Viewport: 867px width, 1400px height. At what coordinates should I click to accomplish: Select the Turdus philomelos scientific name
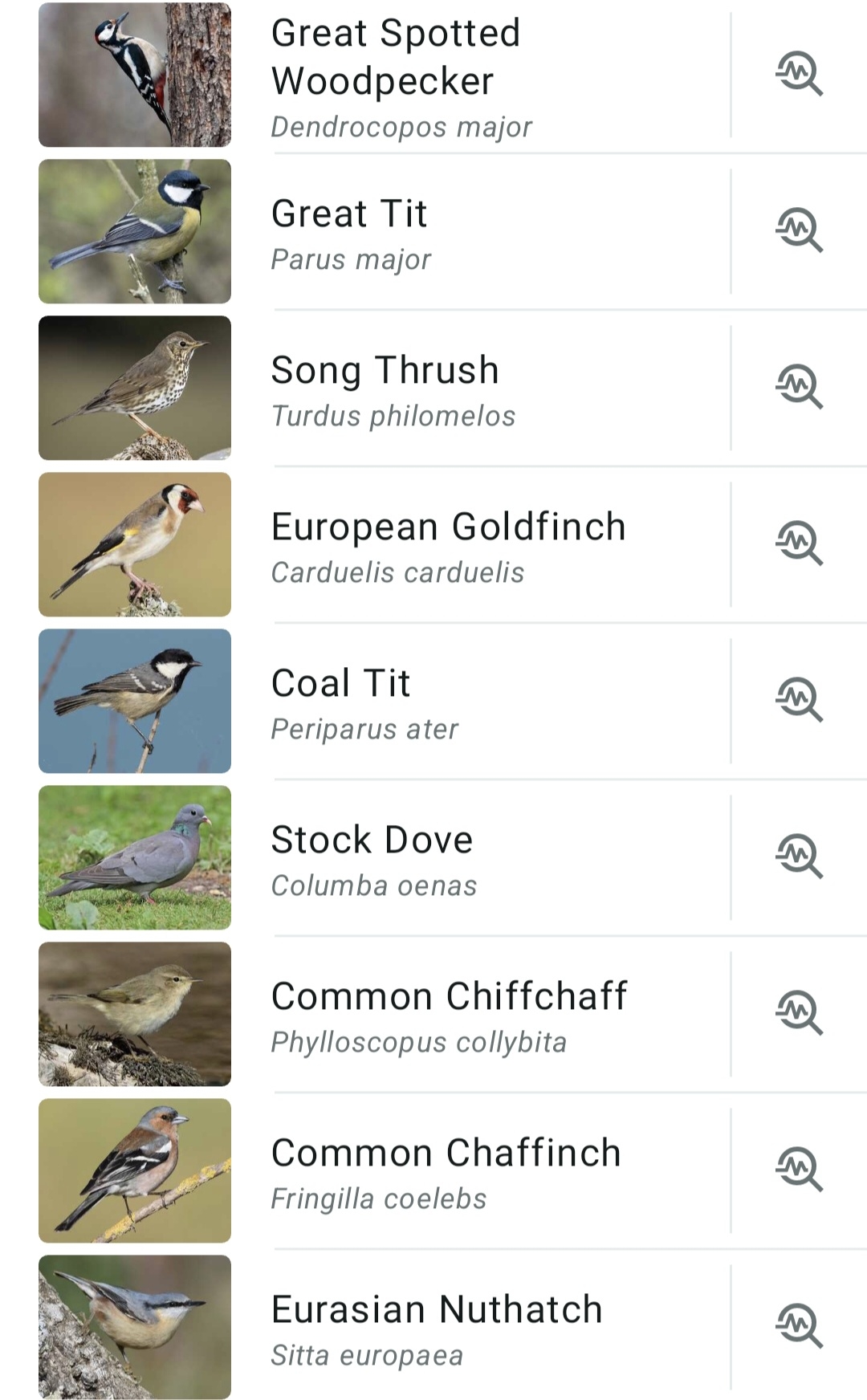point(393,416)
